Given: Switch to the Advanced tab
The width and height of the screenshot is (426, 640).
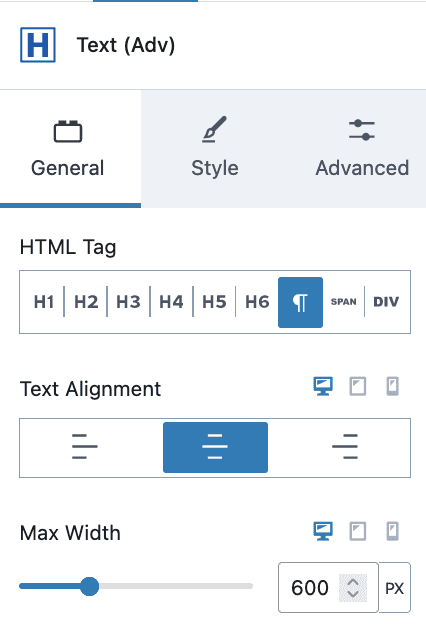Looking at the screenshot, I should [362, 149].
